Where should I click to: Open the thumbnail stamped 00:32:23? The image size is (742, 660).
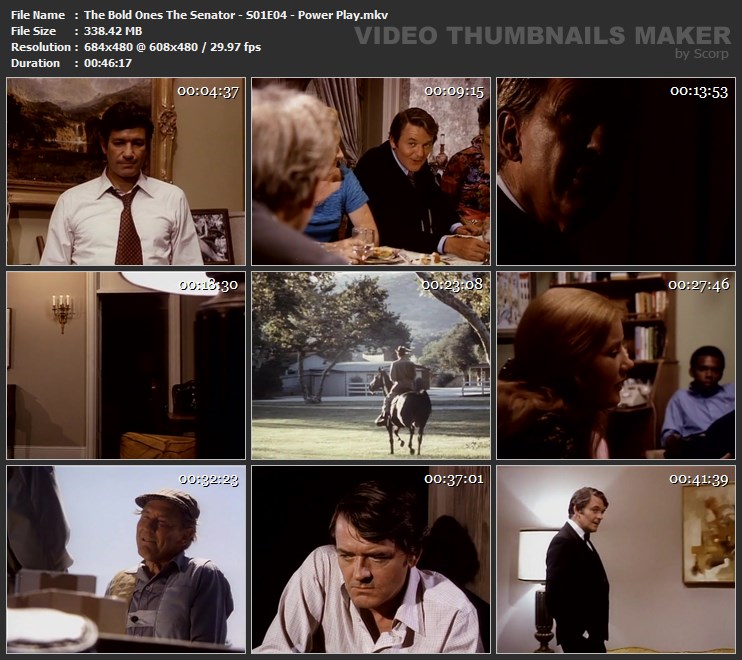click(126, 559)
